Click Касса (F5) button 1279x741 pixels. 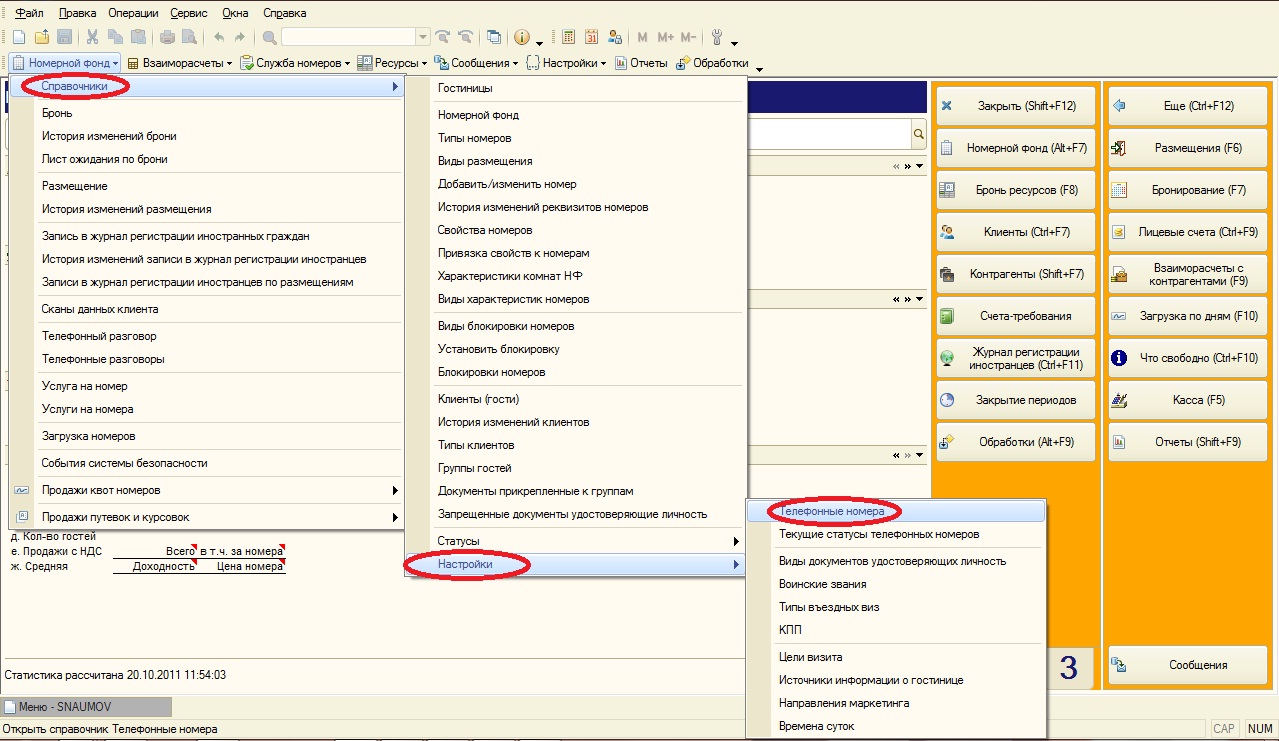click(x=1188, y=400)
